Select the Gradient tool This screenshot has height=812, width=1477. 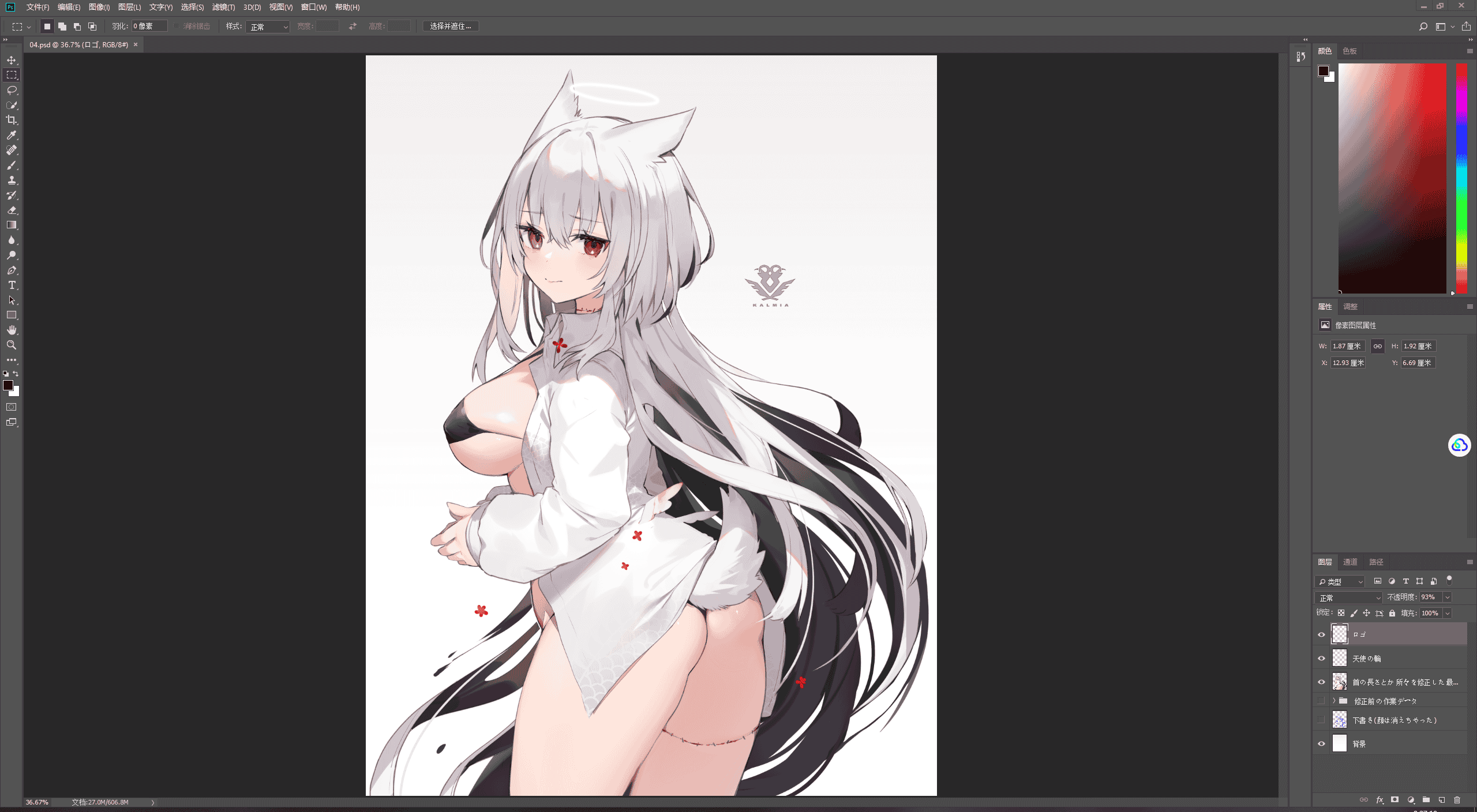coord(12,225)
